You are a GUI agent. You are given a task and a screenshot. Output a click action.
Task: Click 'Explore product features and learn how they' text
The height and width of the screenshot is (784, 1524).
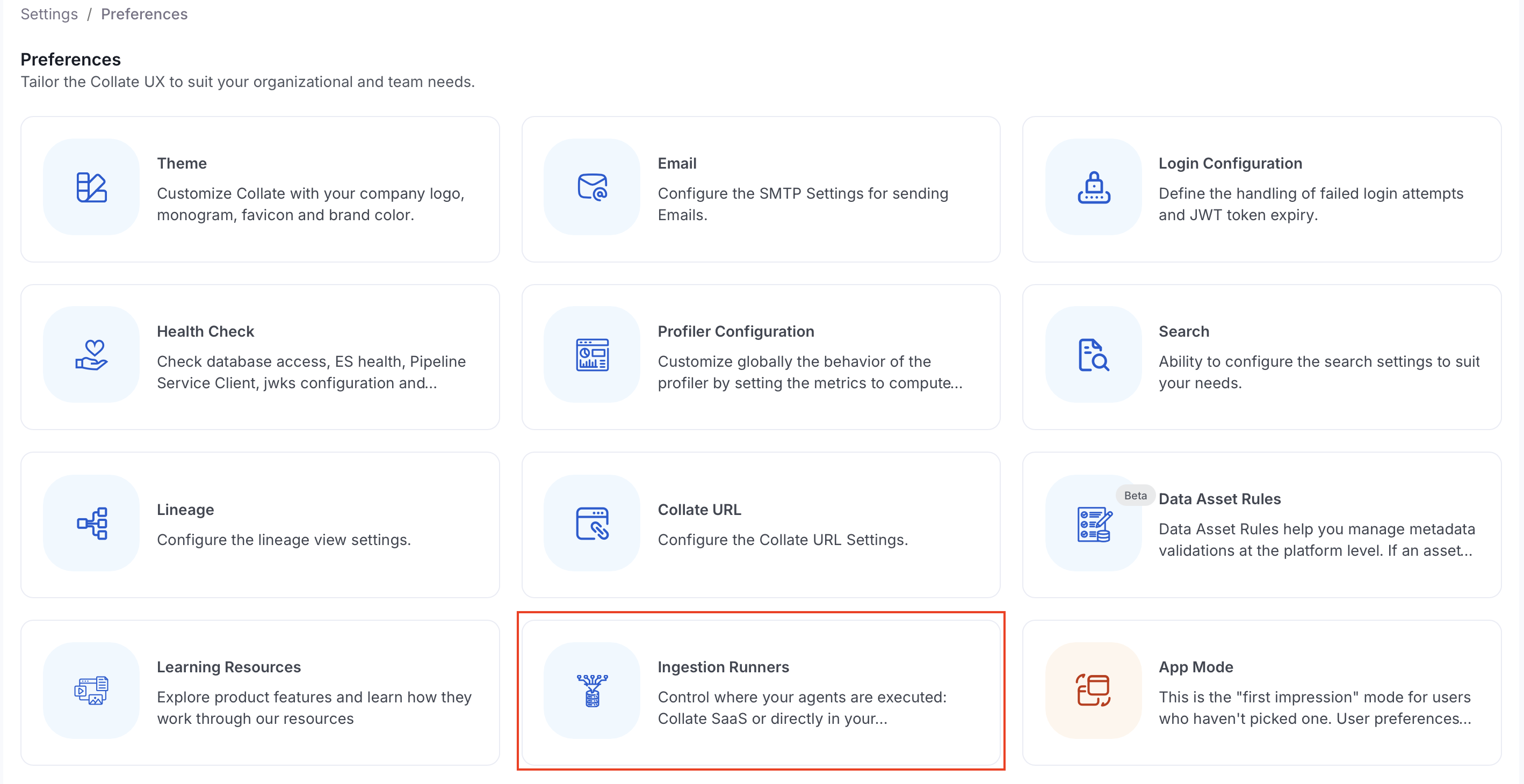tap(314, 697)
